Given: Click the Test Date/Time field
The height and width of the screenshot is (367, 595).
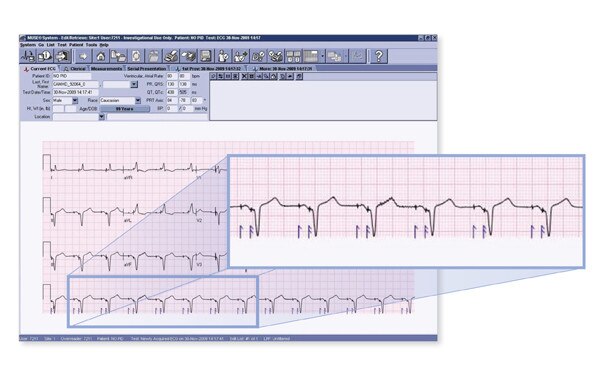Looking at the screenshot, I should point(75,92).
